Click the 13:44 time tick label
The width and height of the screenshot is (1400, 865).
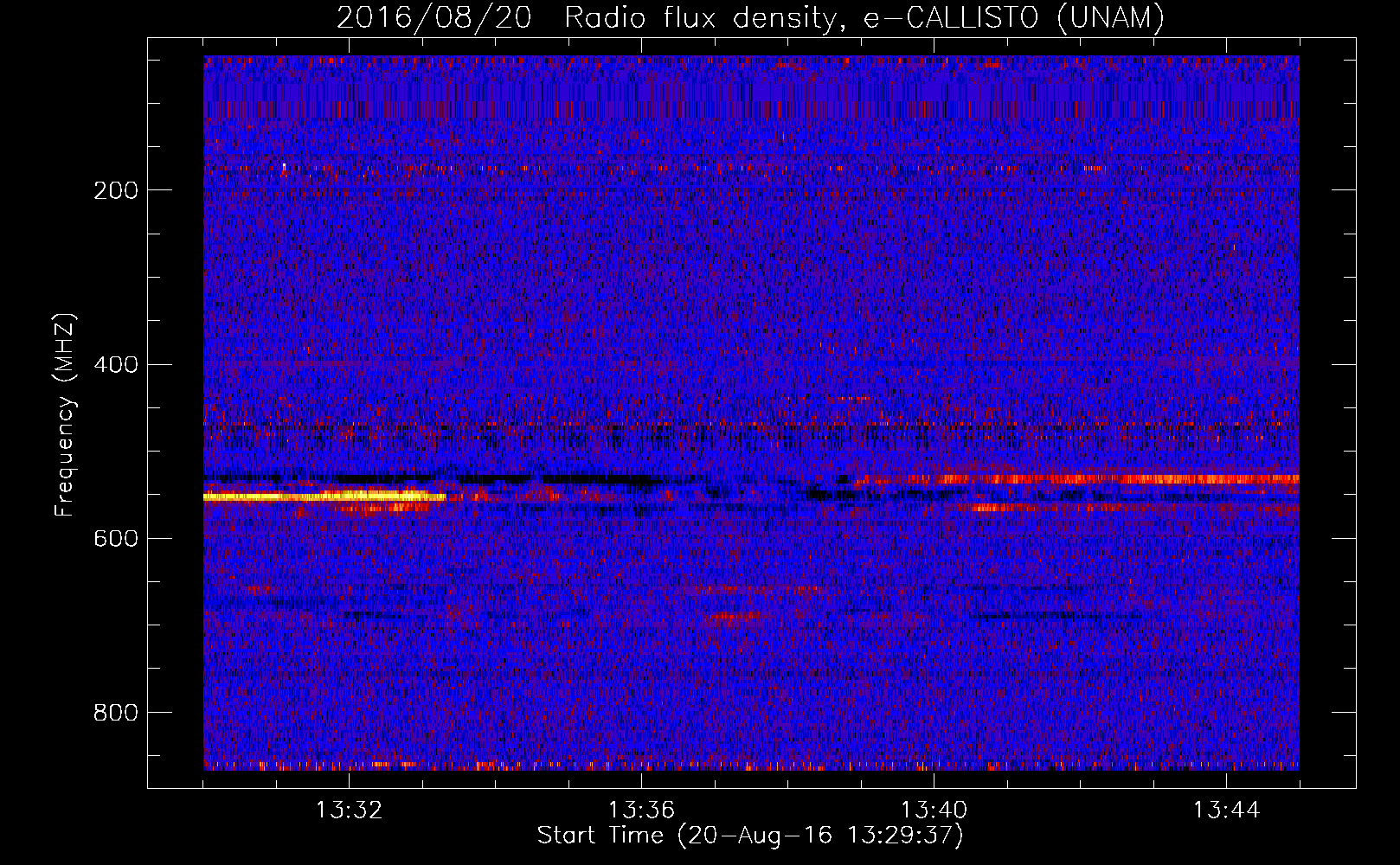(x=1226, y=811)
